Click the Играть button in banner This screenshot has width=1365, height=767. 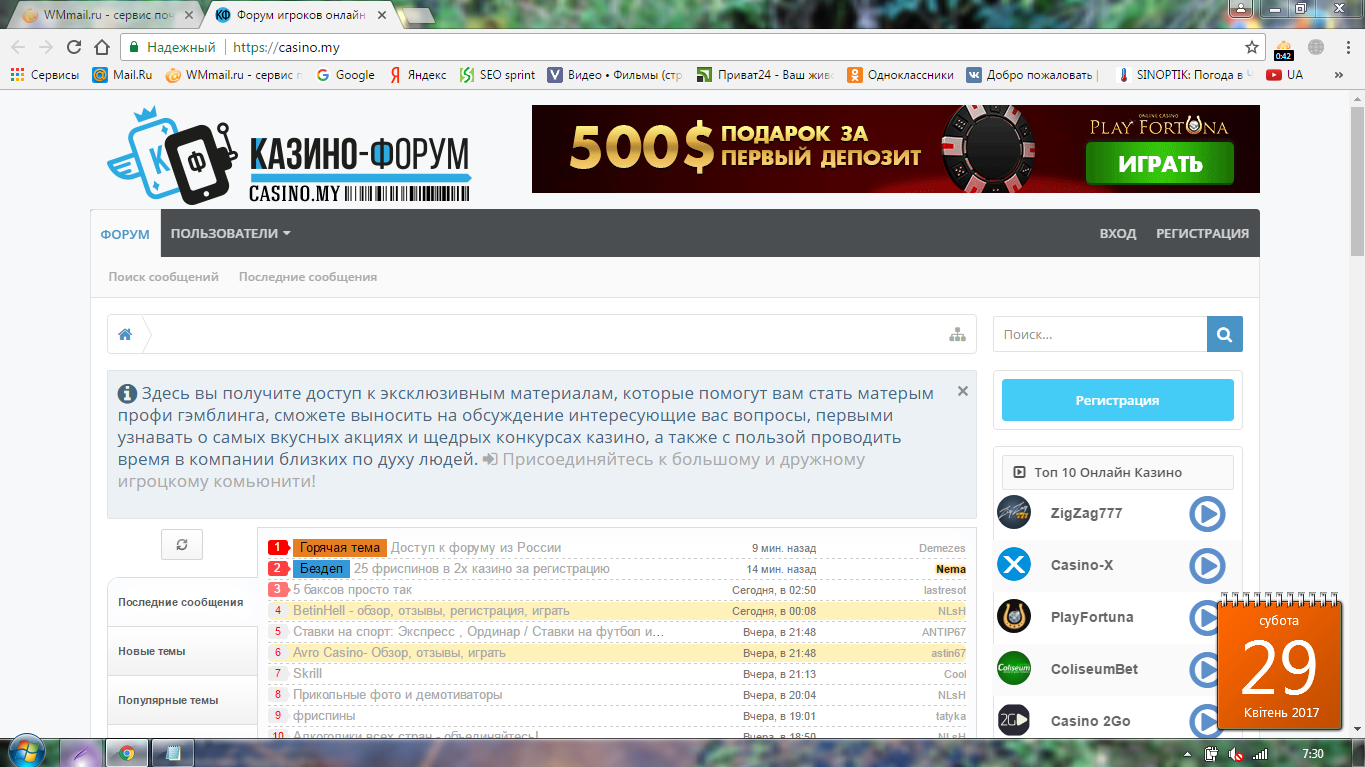coord(1160,164)
